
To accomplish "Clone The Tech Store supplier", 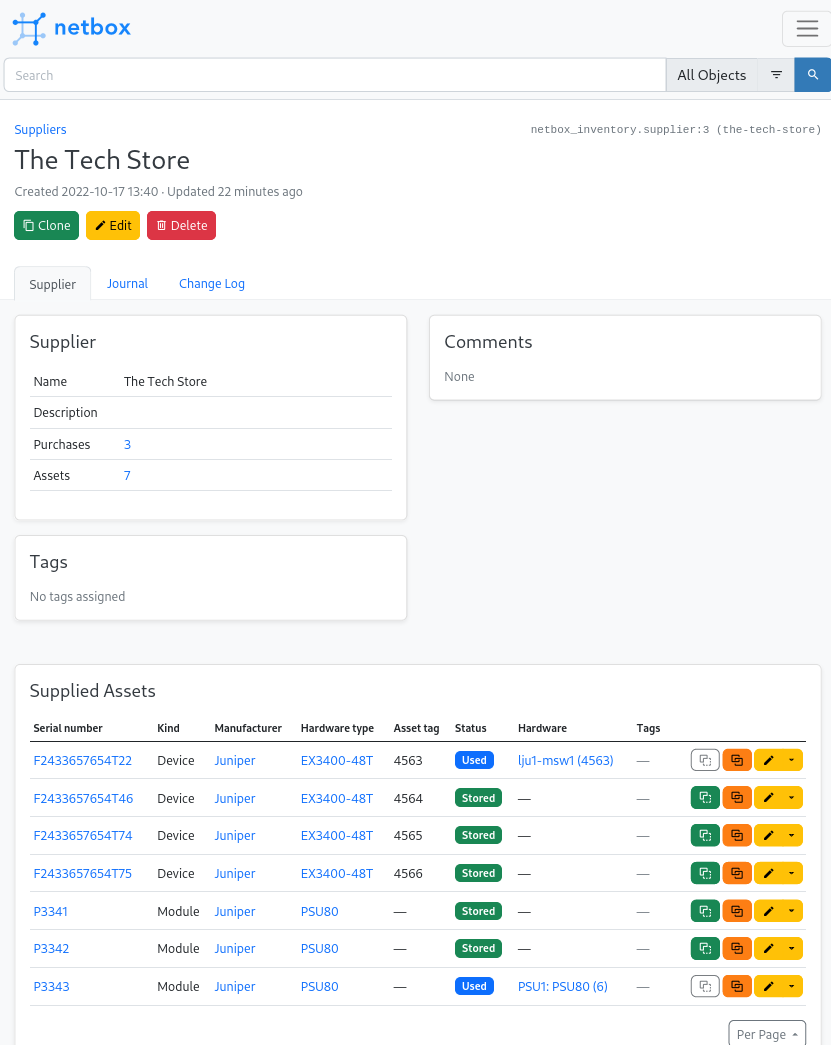I will [x=47, y=225].
